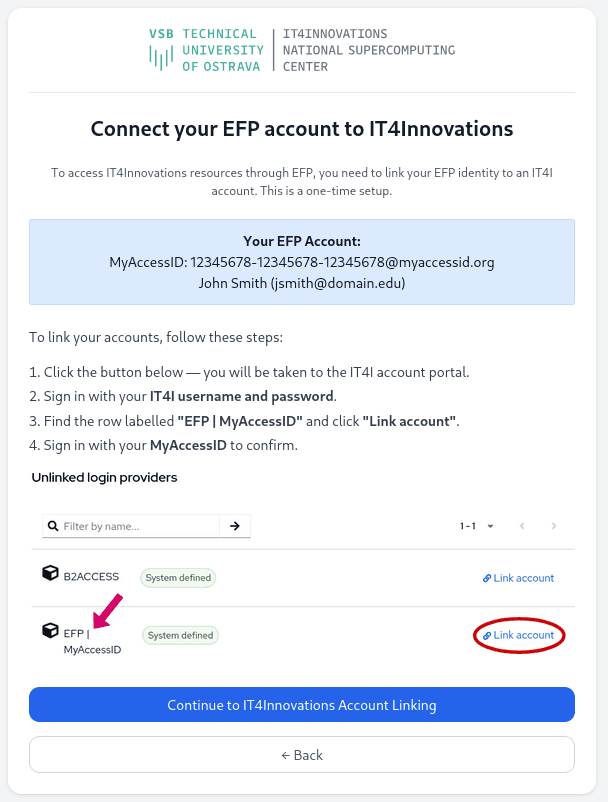The height and width of the screenshot is (802, 608).
Task: Click the VSB Technical University logo
Action: [206, 50]
